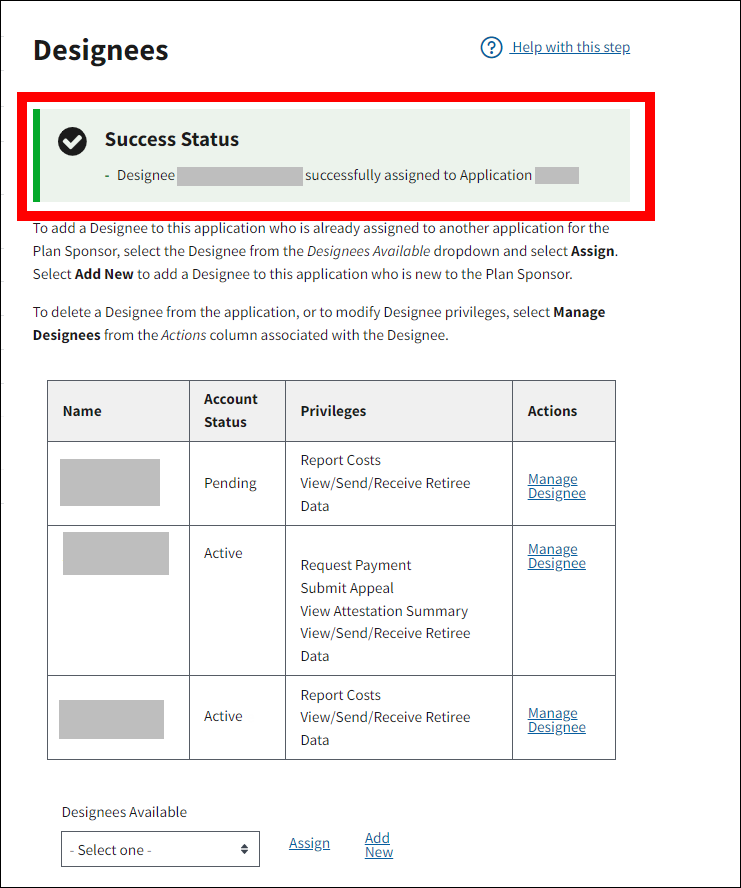This screenshot has width=741, height=888.
Task: Click the Submit Appeal privilege text
Action: click(347, 588)
